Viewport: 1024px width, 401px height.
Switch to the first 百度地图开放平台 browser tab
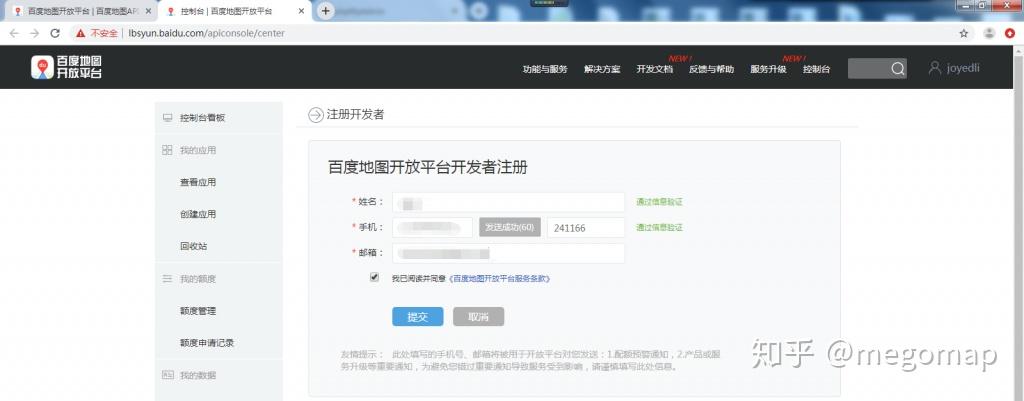point(79,11)
